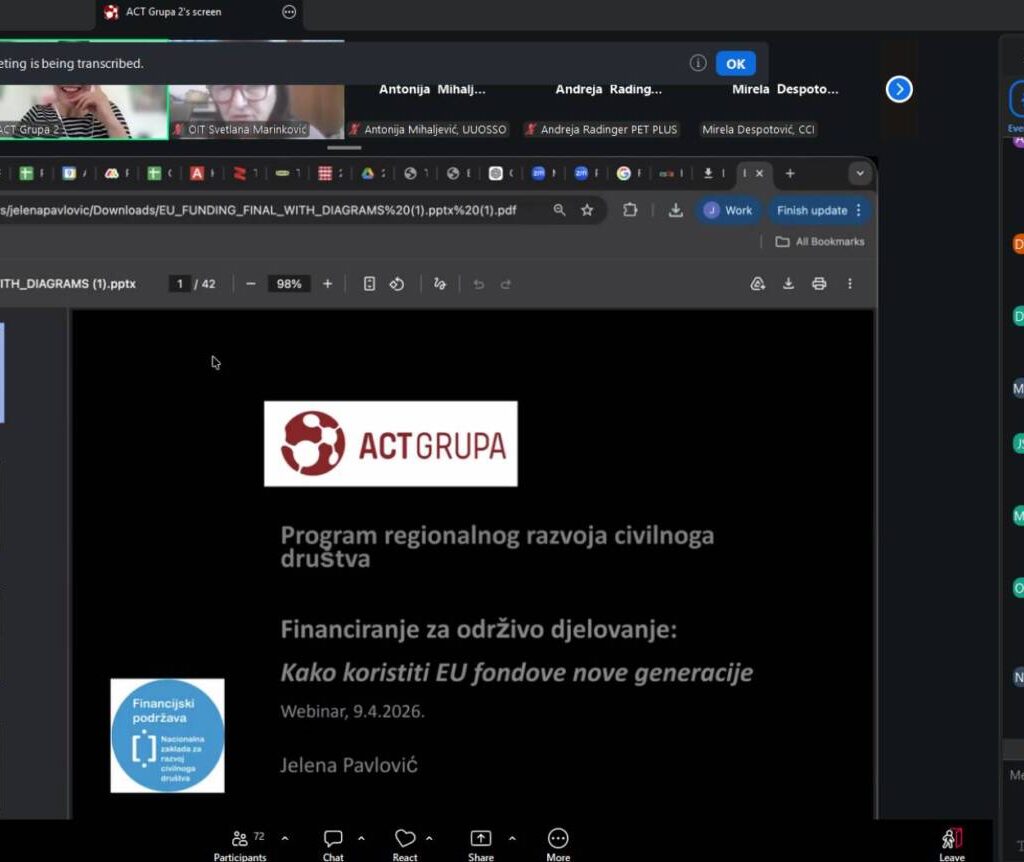The width and height of the screenshot is (1024, 862).
Task: Click the Finish update button
Action: click(x=811, y=210)
